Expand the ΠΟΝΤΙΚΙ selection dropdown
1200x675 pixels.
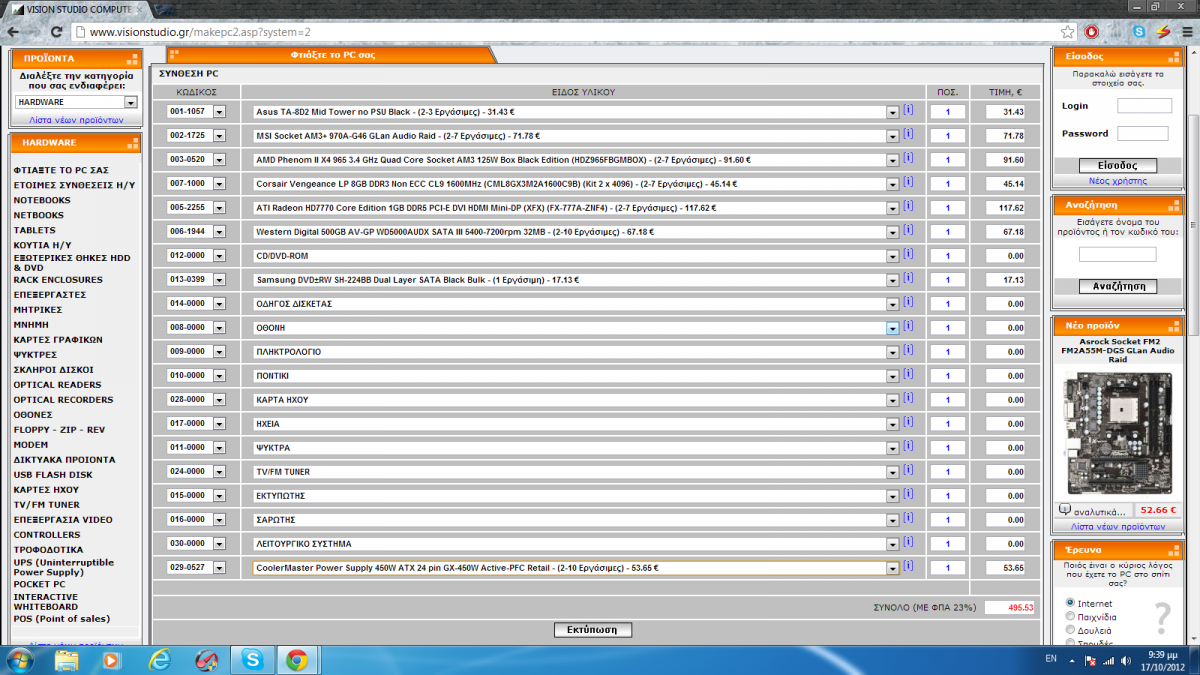[893, 376]
